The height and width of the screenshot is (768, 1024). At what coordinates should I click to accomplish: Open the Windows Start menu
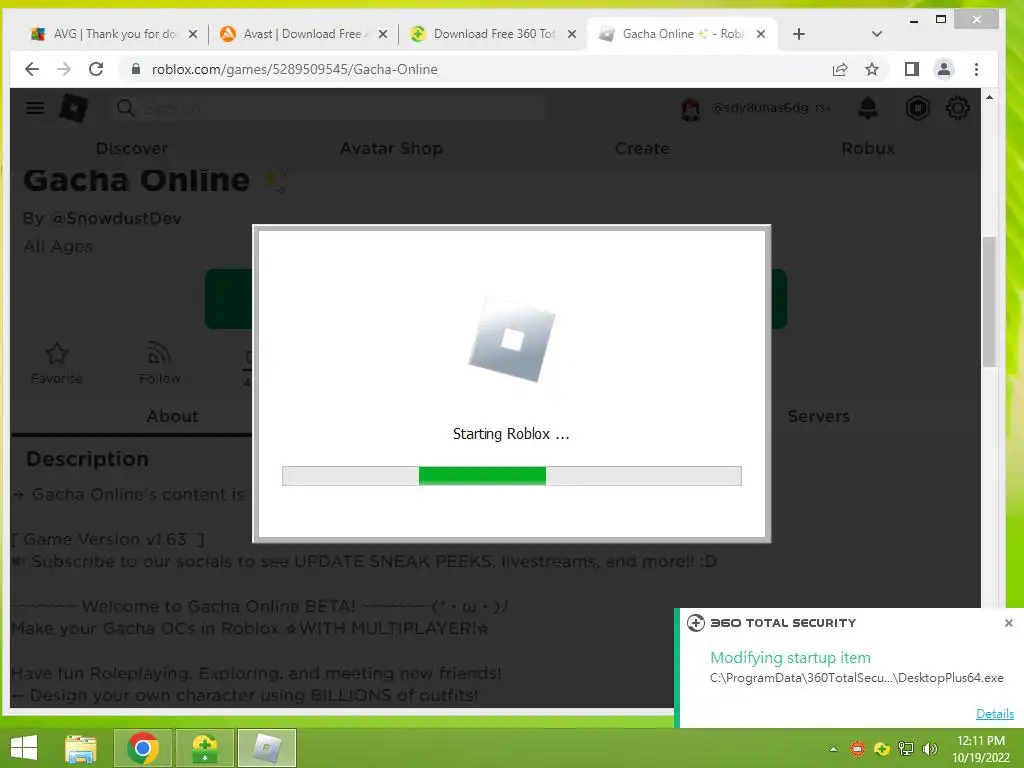[24, 748]
